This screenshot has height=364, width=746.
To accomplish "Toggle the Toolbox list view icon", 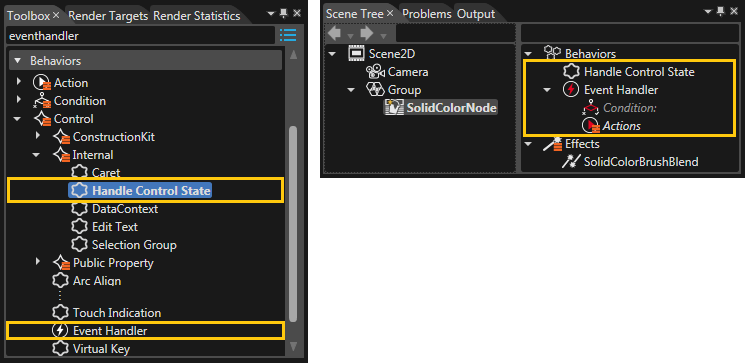I will (287, 36).
